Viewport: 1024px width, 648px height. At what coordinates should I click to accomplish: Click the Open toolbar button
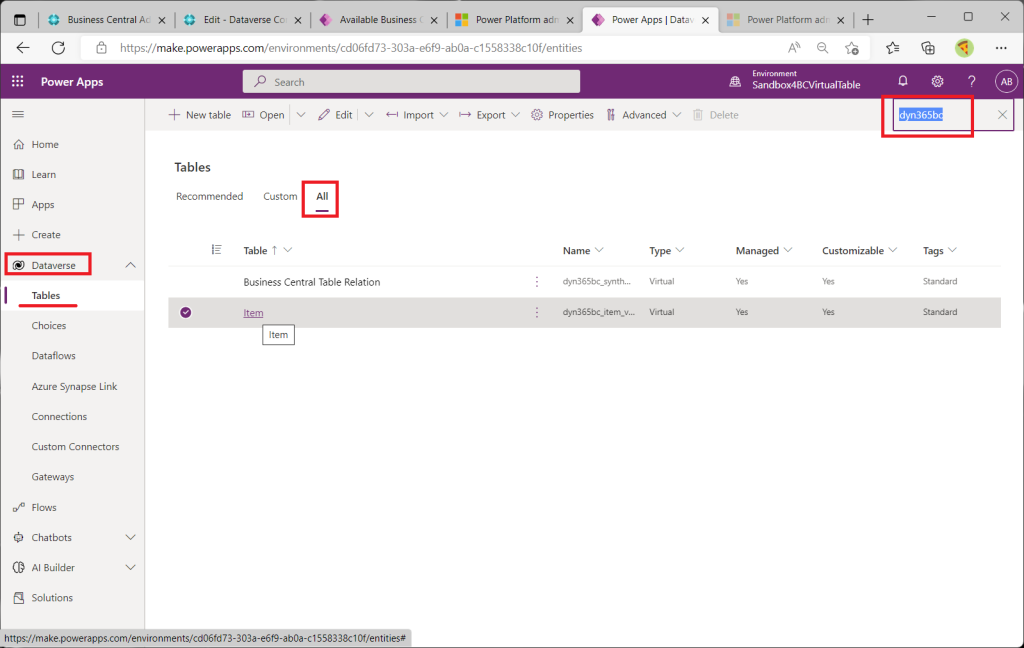click(263, 115)
